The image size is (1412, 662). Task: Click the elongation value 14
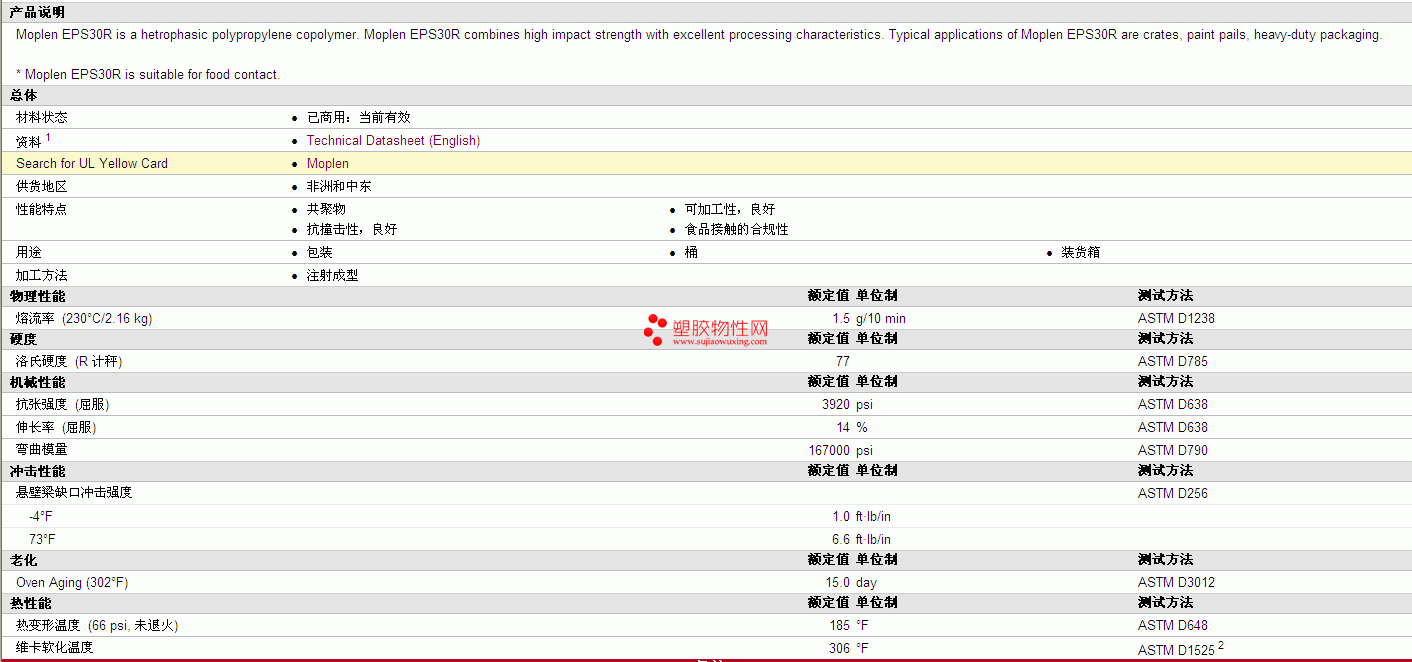coord(843,428)
